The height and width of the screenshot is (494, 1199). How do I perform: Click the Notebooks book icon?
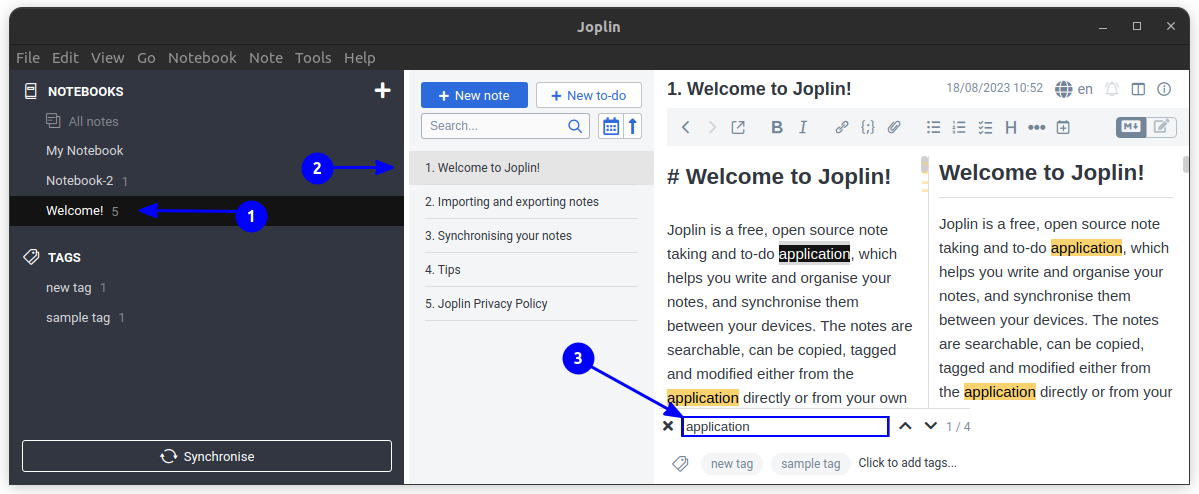(31, 91)
